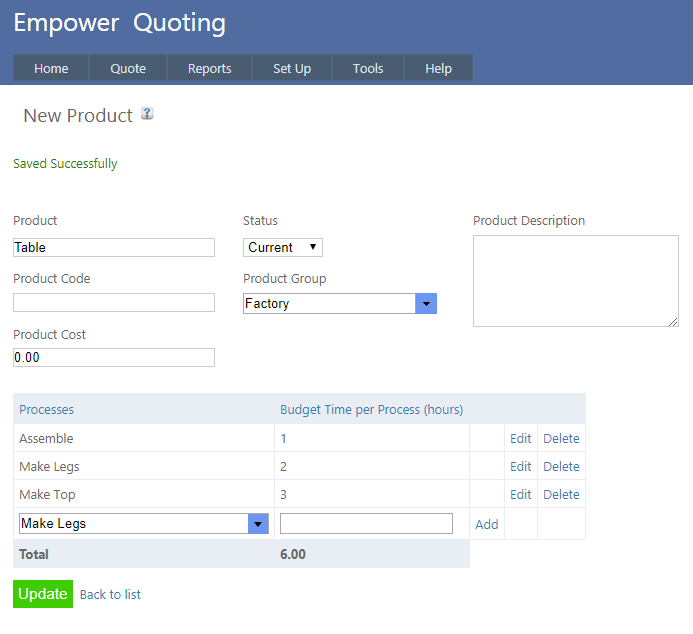This screenshot has height=634, width=693.
Task: Click the Help menu item
Action: point(438,68)
